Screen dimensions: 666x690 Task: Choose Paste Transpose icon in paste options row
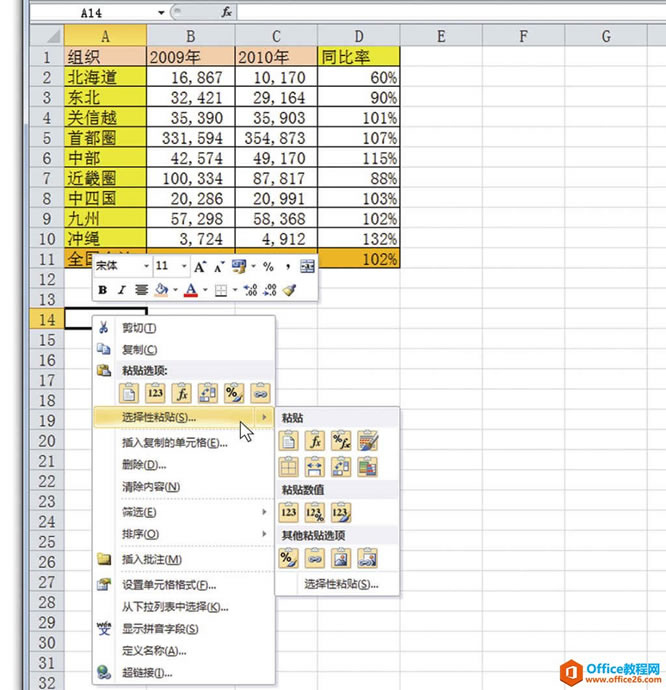point(208,393)
